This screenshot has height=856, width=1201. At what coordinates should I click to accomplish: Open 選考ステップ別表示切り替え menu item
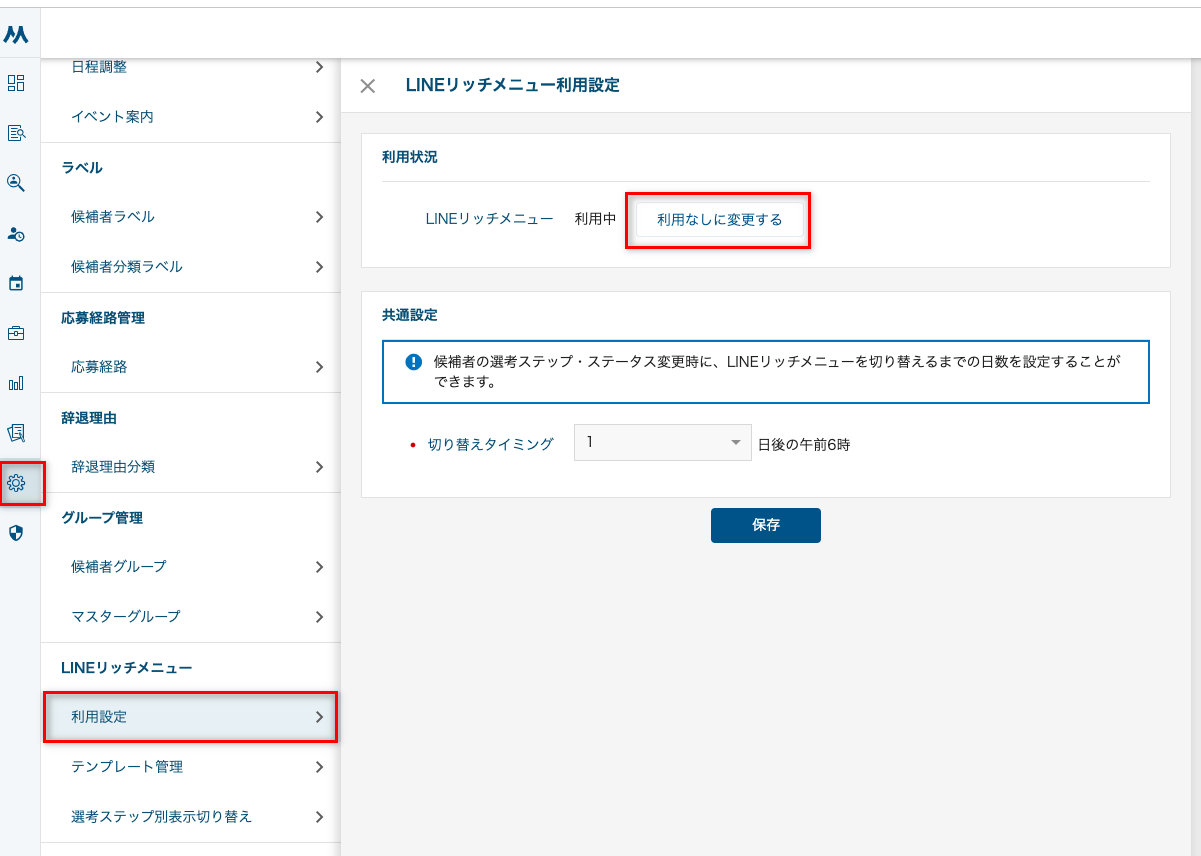tap(191, 817)
